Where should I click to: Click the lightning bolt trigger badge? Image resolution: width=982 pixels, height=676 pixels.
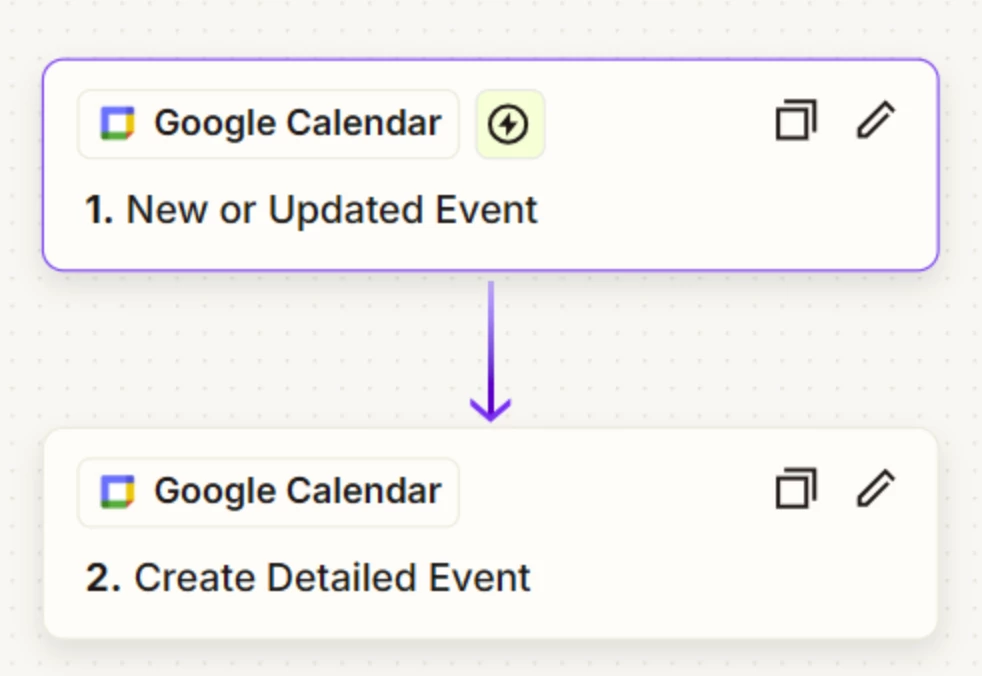click(x=510, y=124)
